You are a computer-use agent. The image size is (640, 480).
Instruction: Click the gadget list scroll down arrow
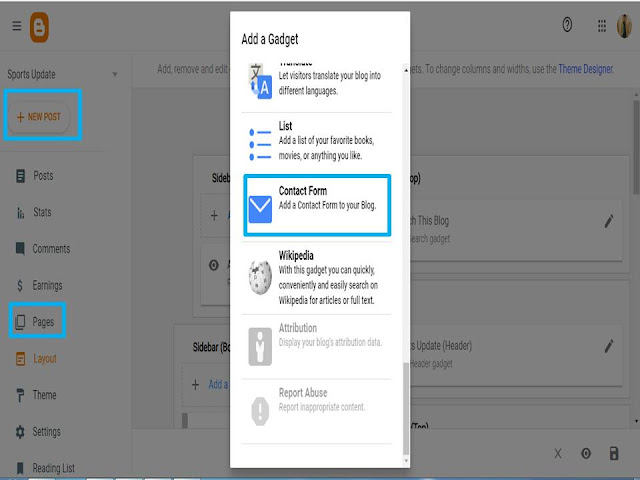tap(406, 461)
